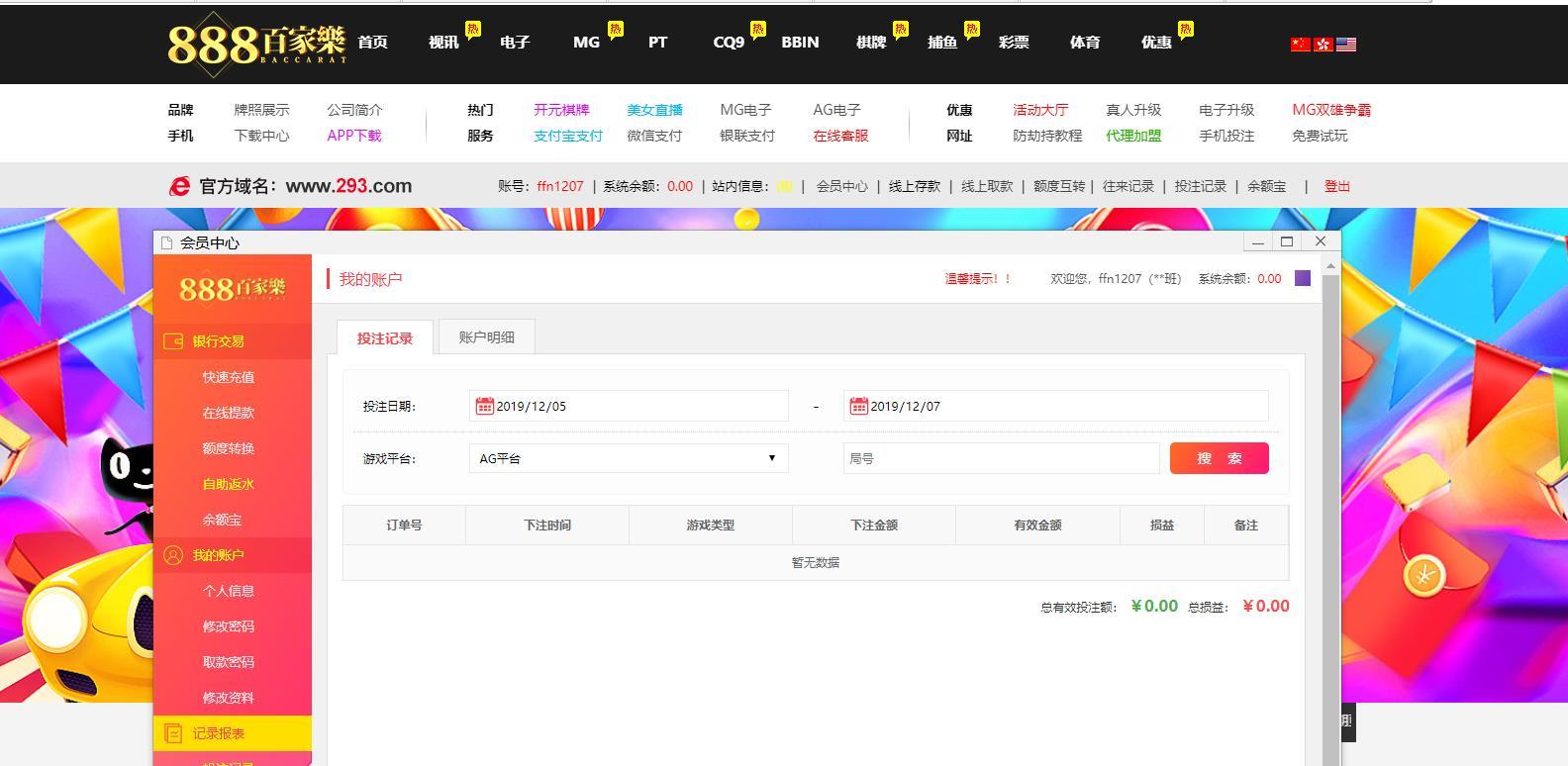Click the 支付宝支付 link
Image resolution: width=1568 pixels, height=766 pixels.
[568, 136]
